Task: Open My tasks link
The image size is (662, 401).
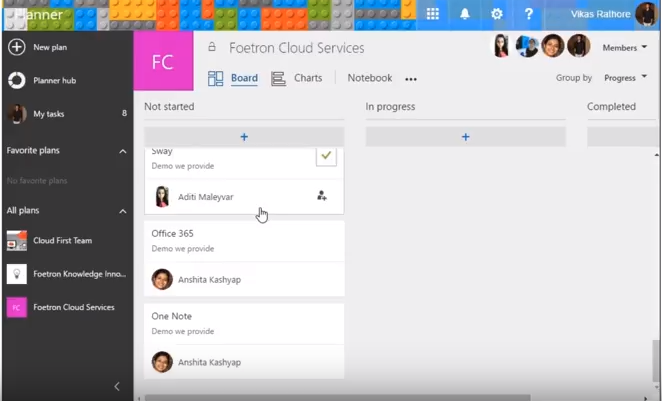Action: [49, 114]
